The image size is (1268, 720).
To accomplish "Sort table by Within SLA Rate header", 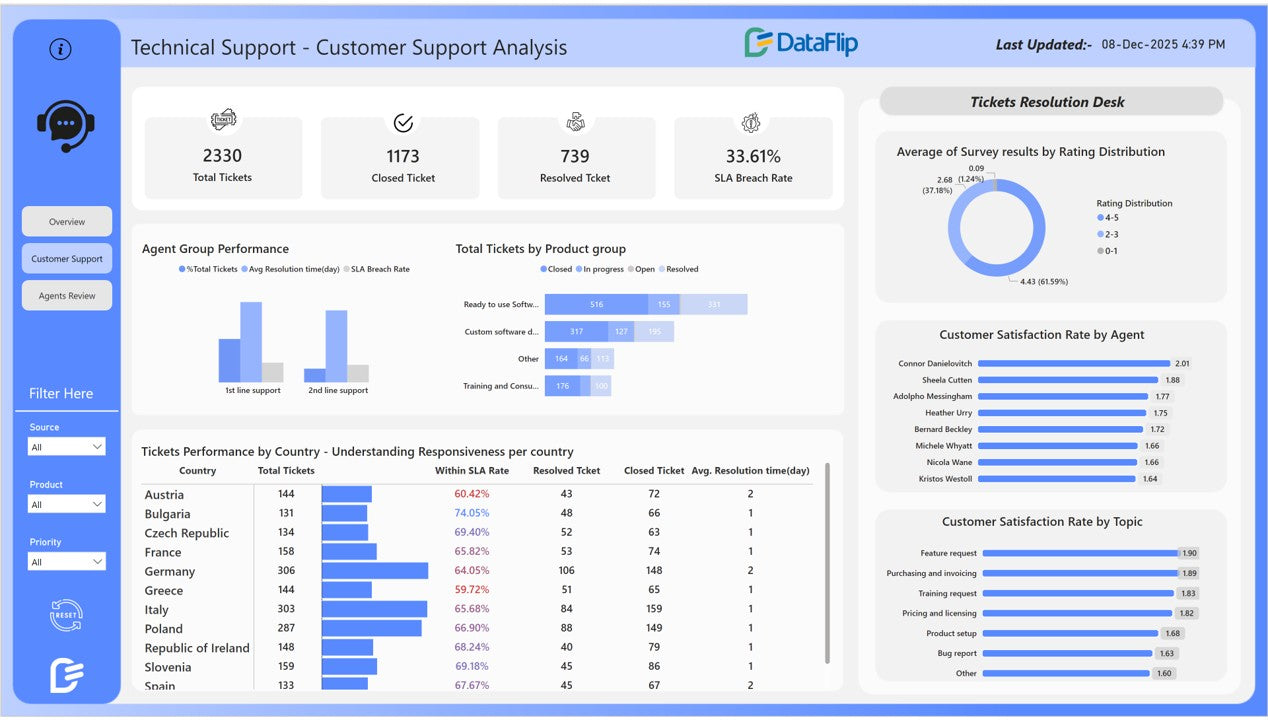I will tap(471, 471).
